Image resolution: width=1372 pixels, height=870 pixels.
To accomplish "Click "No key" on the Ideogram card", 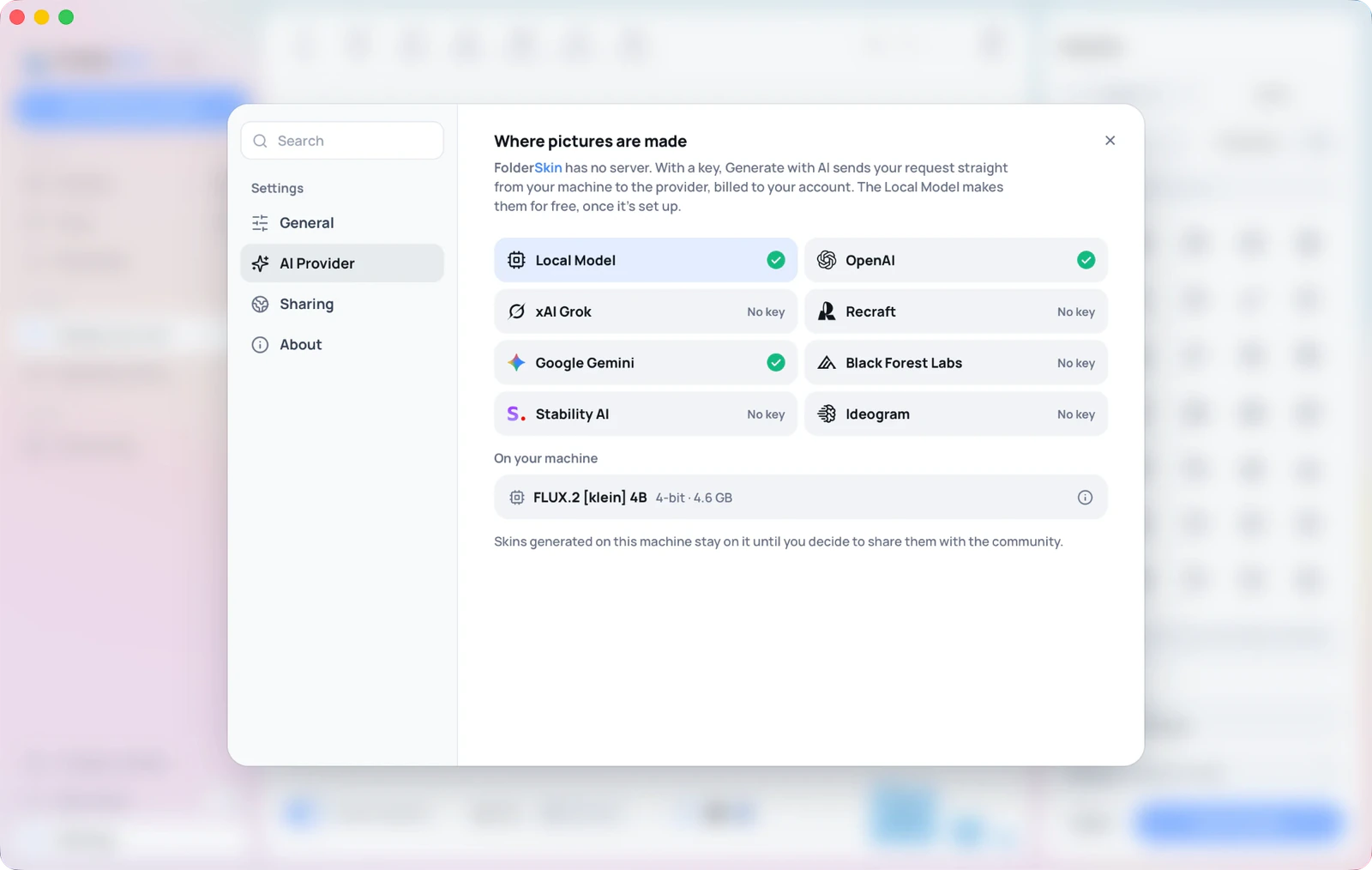I will (x=1076, y=414).
